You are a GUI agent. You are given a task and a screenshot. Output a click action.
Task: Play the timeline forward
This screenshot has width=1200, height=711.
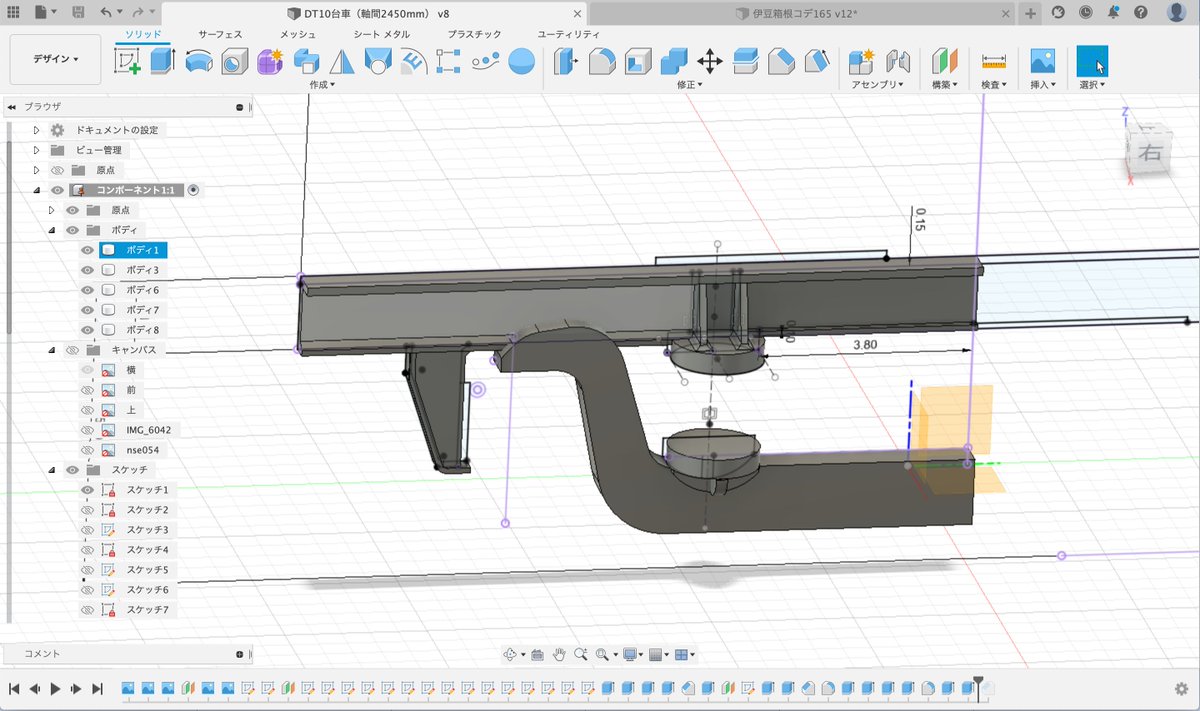(55, 688)
